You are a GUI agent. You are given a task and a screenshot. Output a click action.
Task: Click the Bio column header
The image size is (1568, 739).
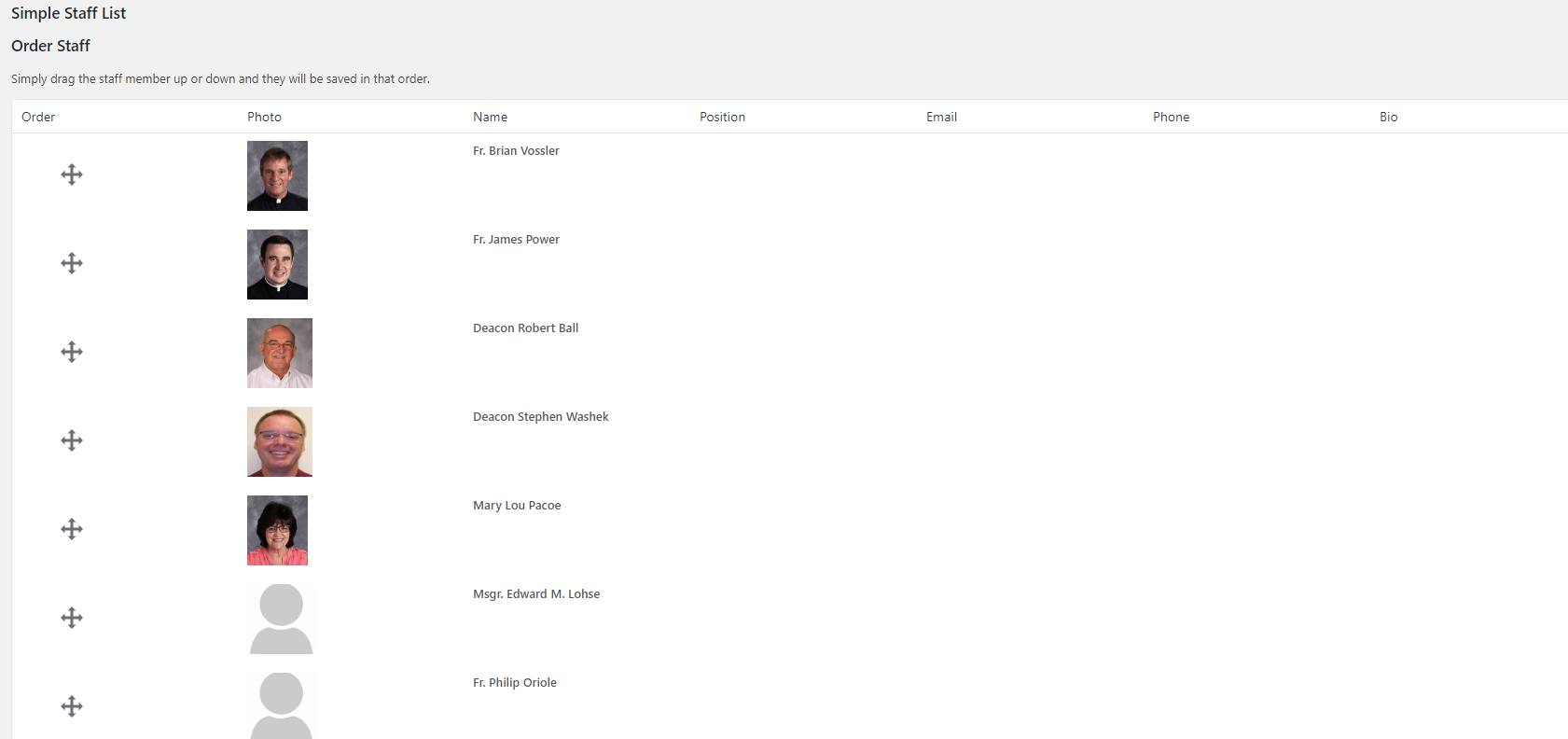1388,117
